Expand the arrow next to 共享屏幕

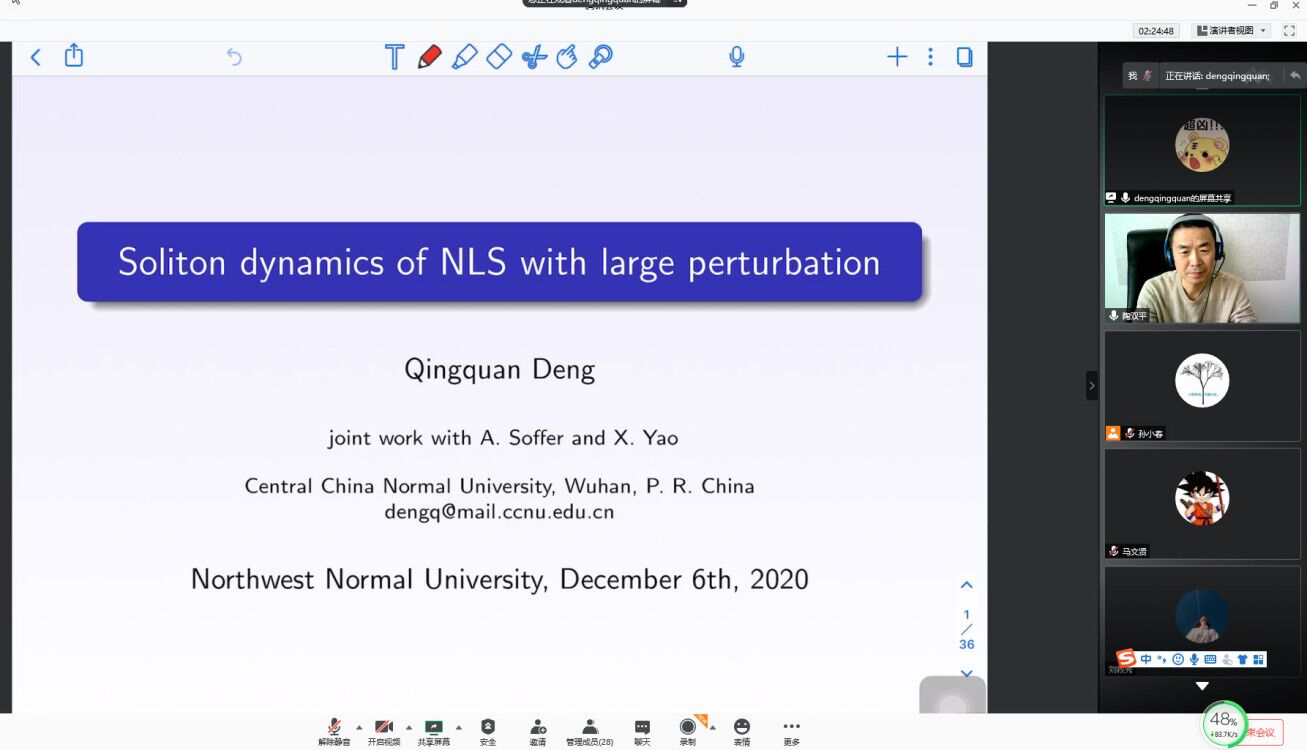[459, 727]
